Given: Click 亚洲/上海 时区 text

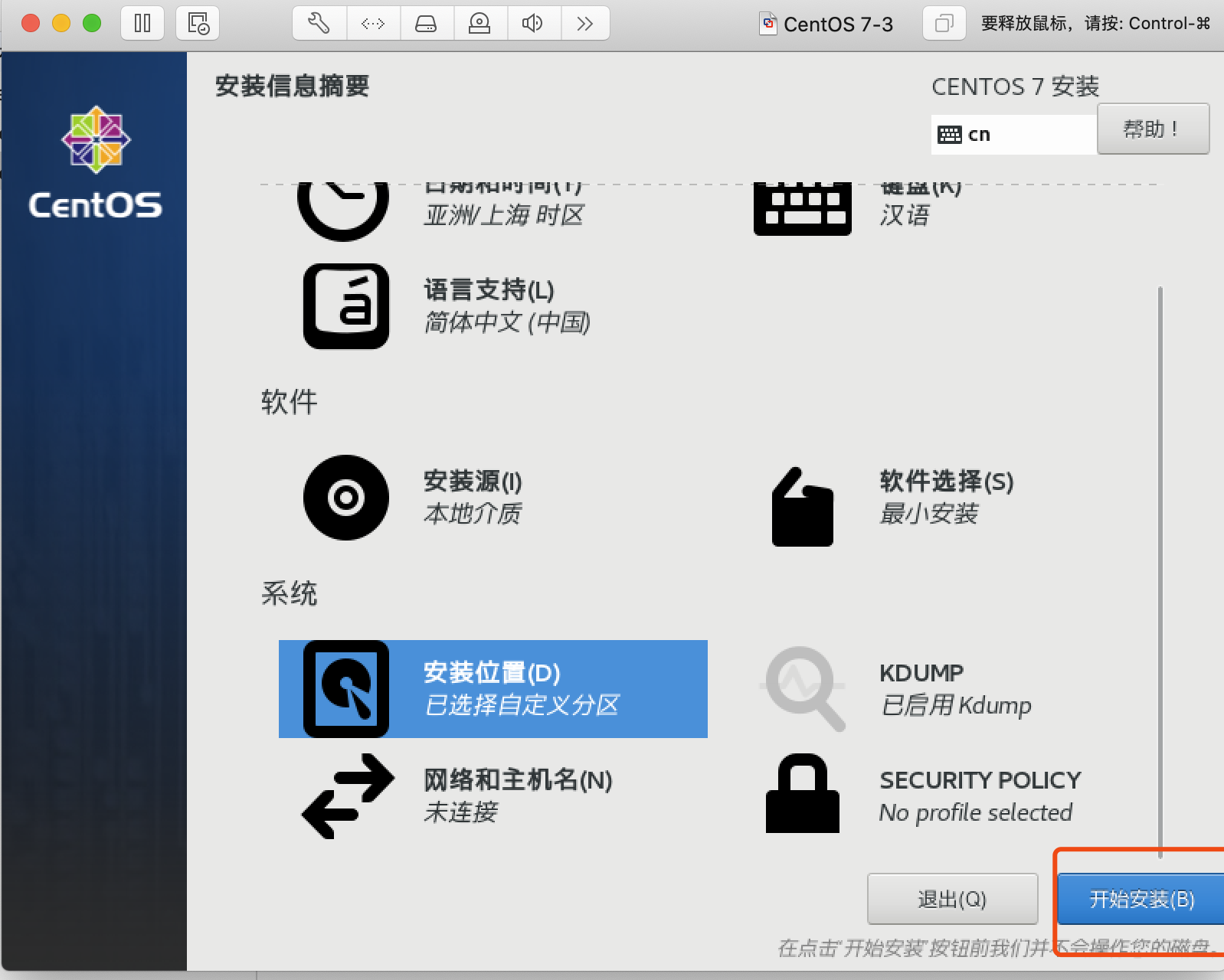Looking at the screenshot, I should (x=504, y=215).
